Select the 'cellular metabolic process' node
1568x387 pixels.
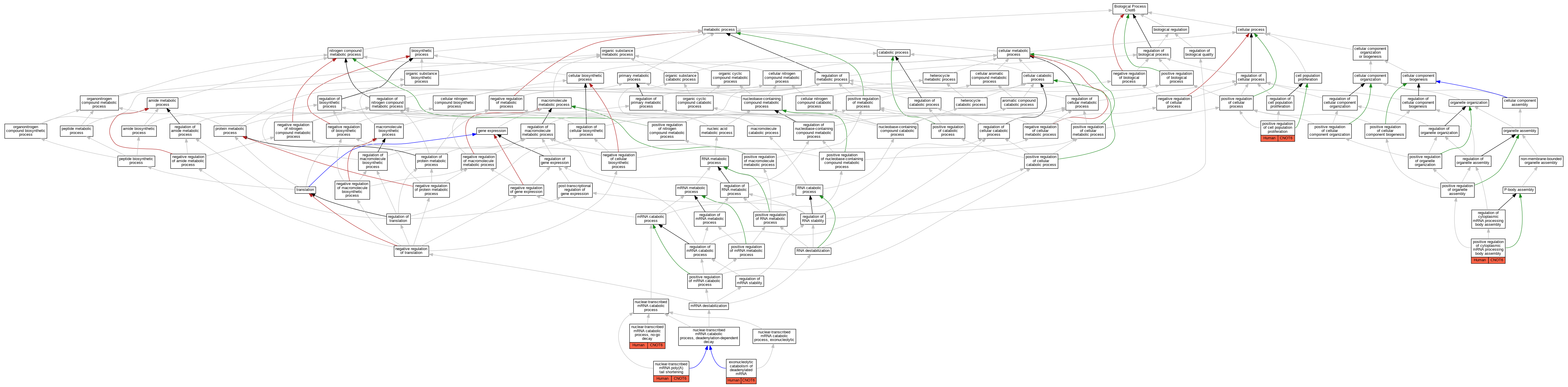[1013, 53]
